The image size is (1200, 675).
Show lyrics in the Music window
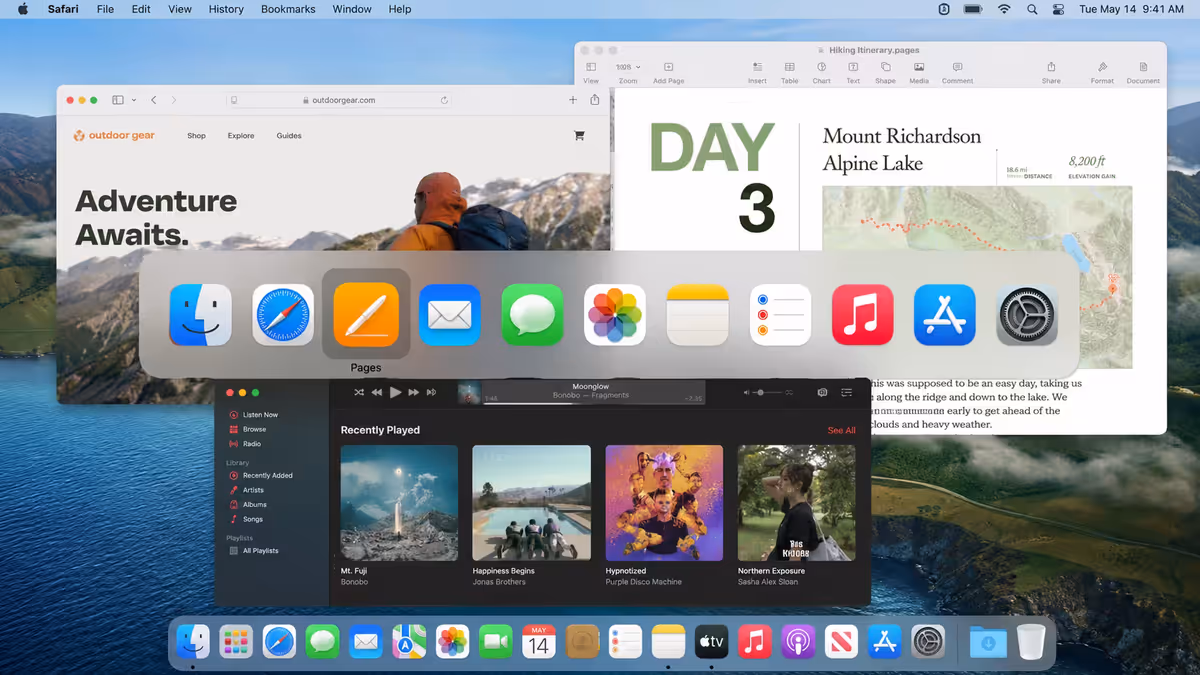tap(822, 393)
